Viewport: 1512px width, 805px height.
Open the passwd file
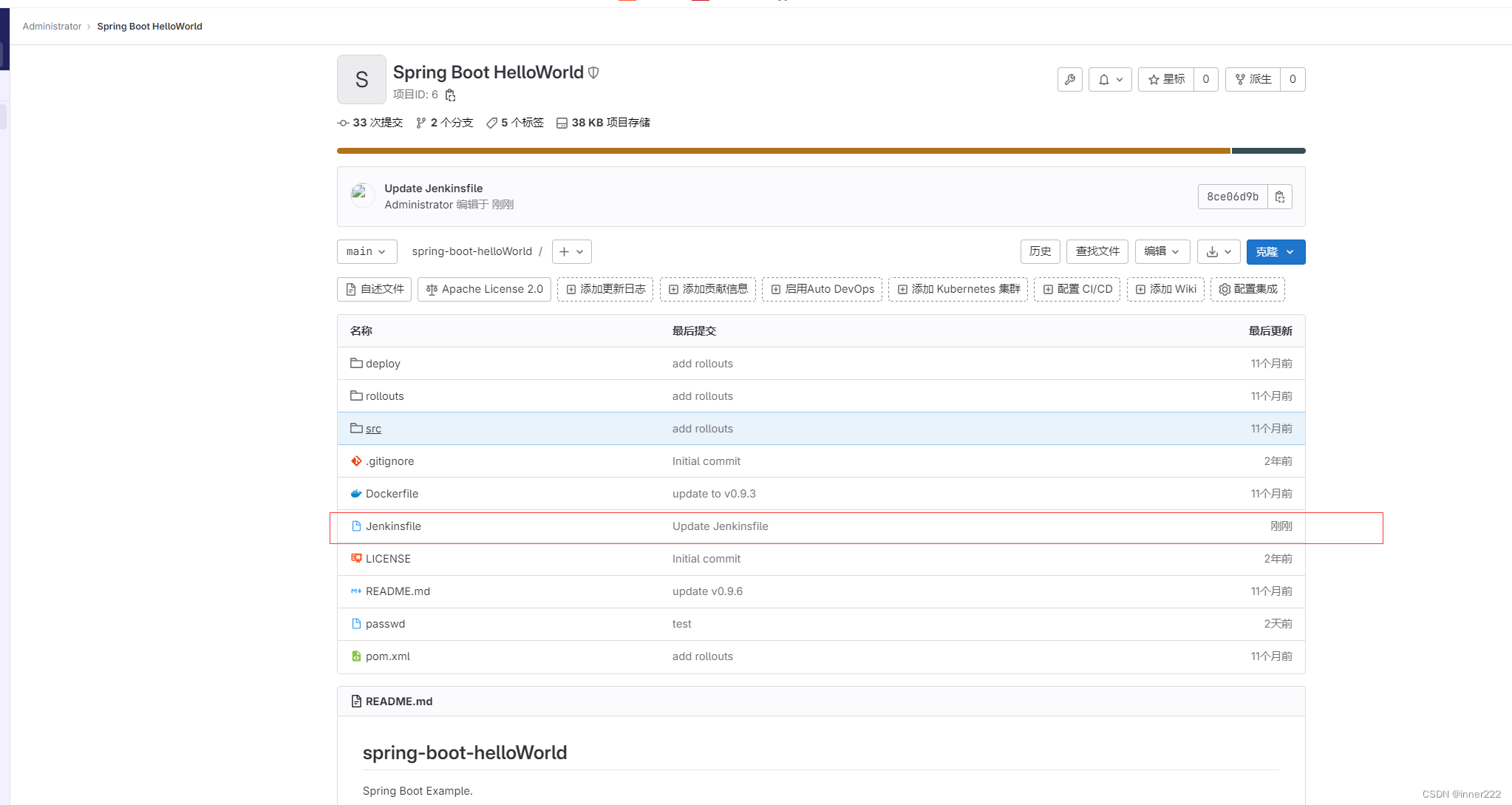pos(385,624)
